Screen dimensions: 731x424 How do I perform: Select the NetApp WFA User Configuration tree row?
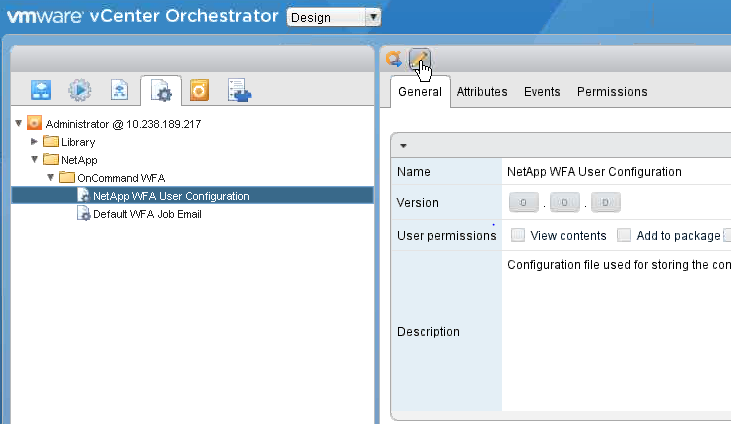tap(193, 195)
